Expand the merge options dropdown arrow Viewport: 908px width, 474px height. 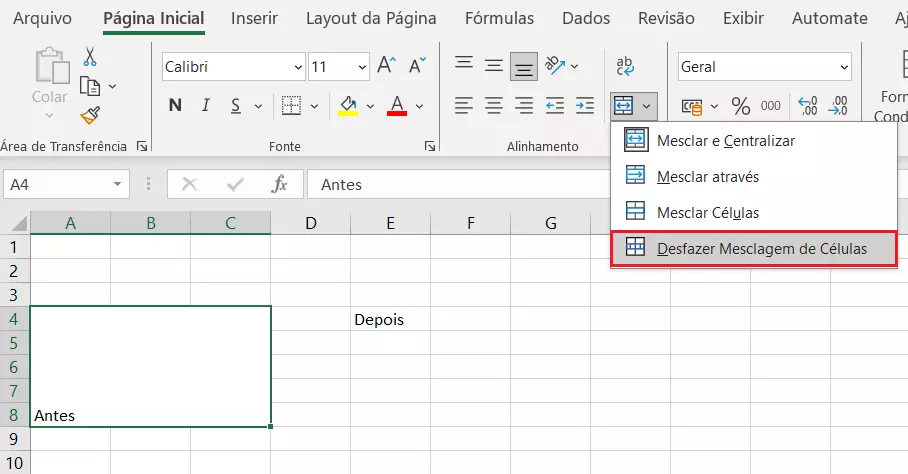[646, 106]
